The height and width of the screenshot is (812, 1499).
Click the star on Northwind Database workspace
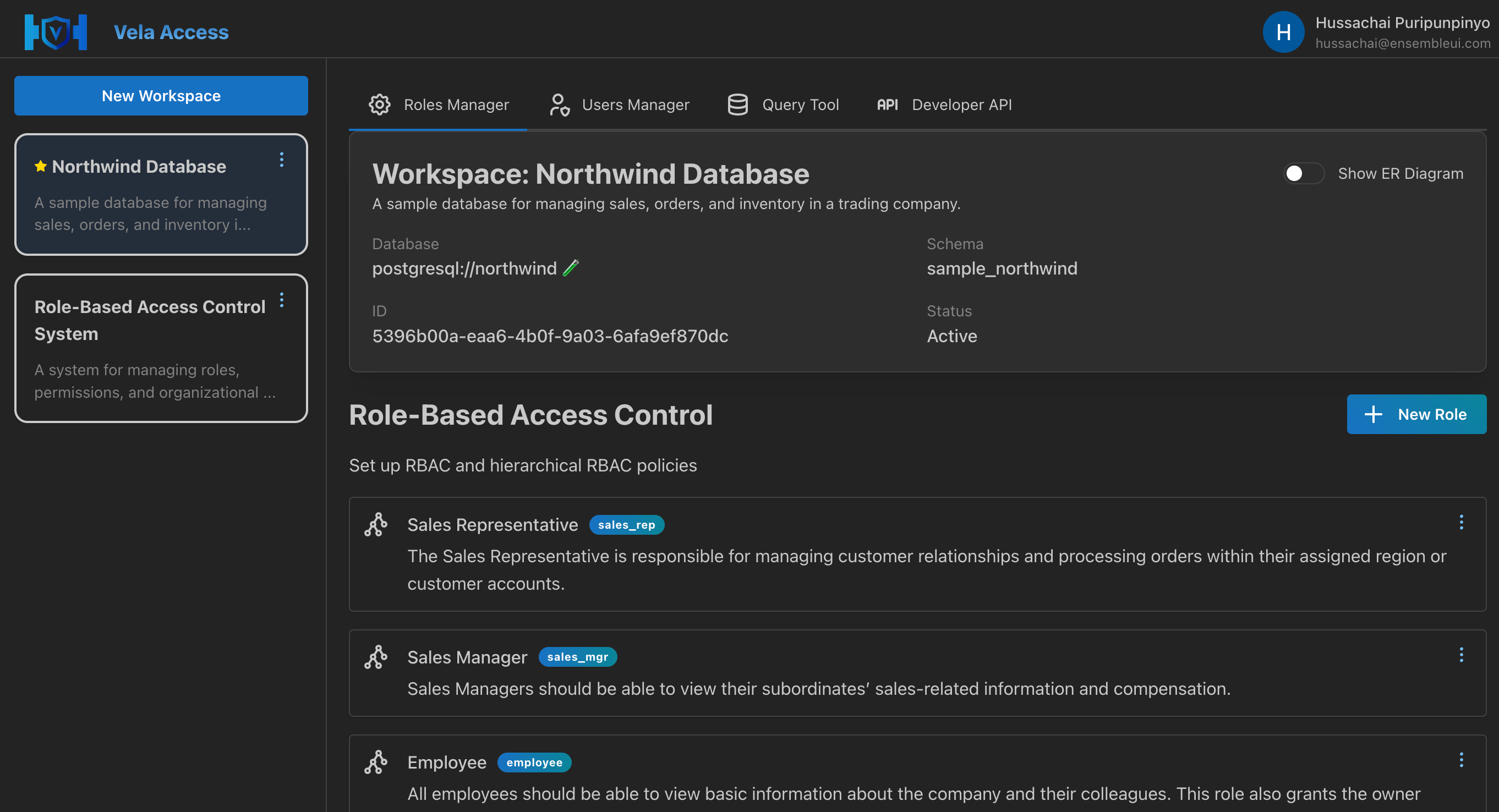(40, 166)
